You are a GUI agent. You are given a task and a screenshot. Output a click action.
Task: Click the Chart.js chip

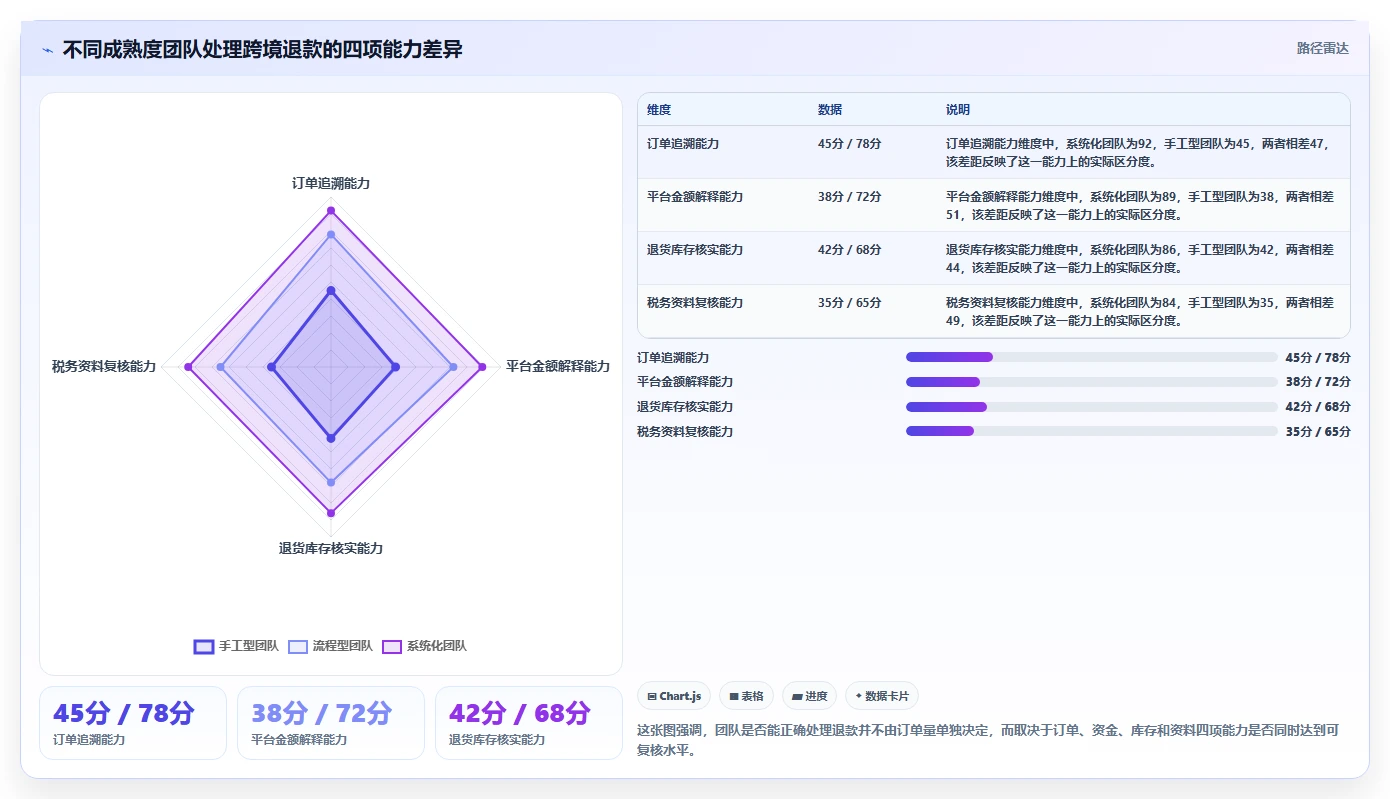tap(674, 696)
